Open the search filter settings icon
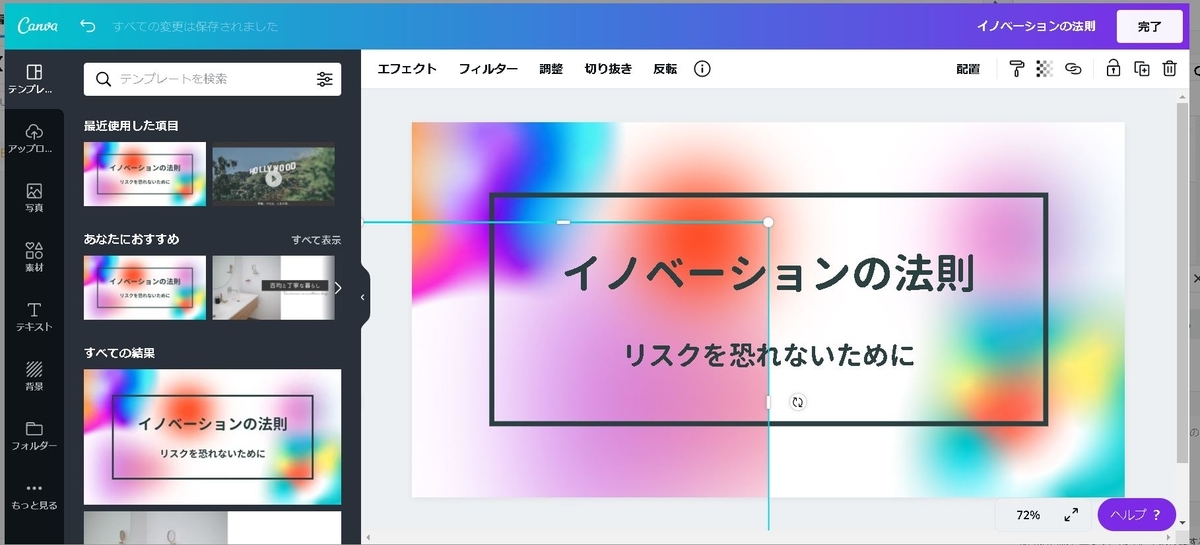Image resolution: width=1200 pixels, height=545 pixels. tap(325, 79)
